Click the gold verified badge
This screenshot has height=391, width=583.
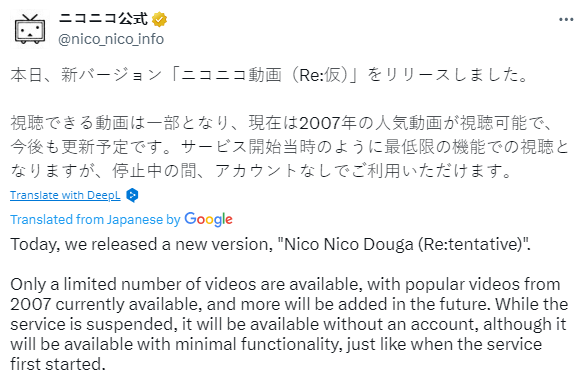click(x=160, y=19)
